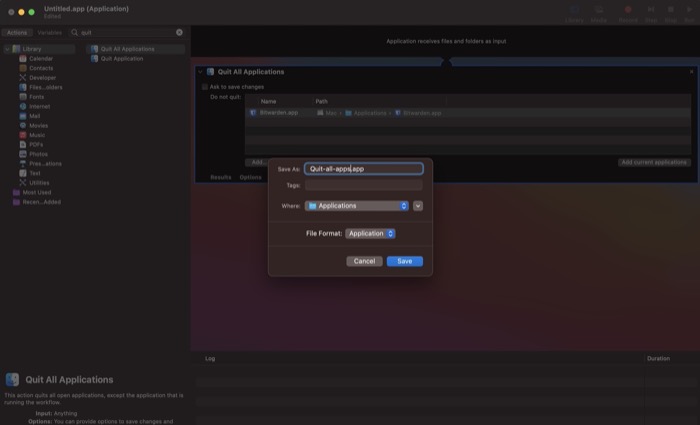Click the Tags input field
The image size is (700, 425).
(364, 185)
